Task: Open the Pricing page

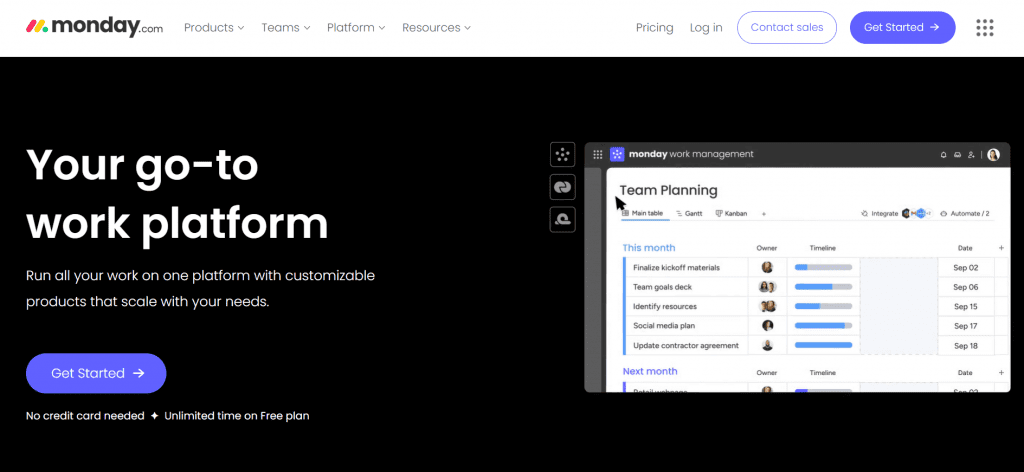Action: pos(654,27)
